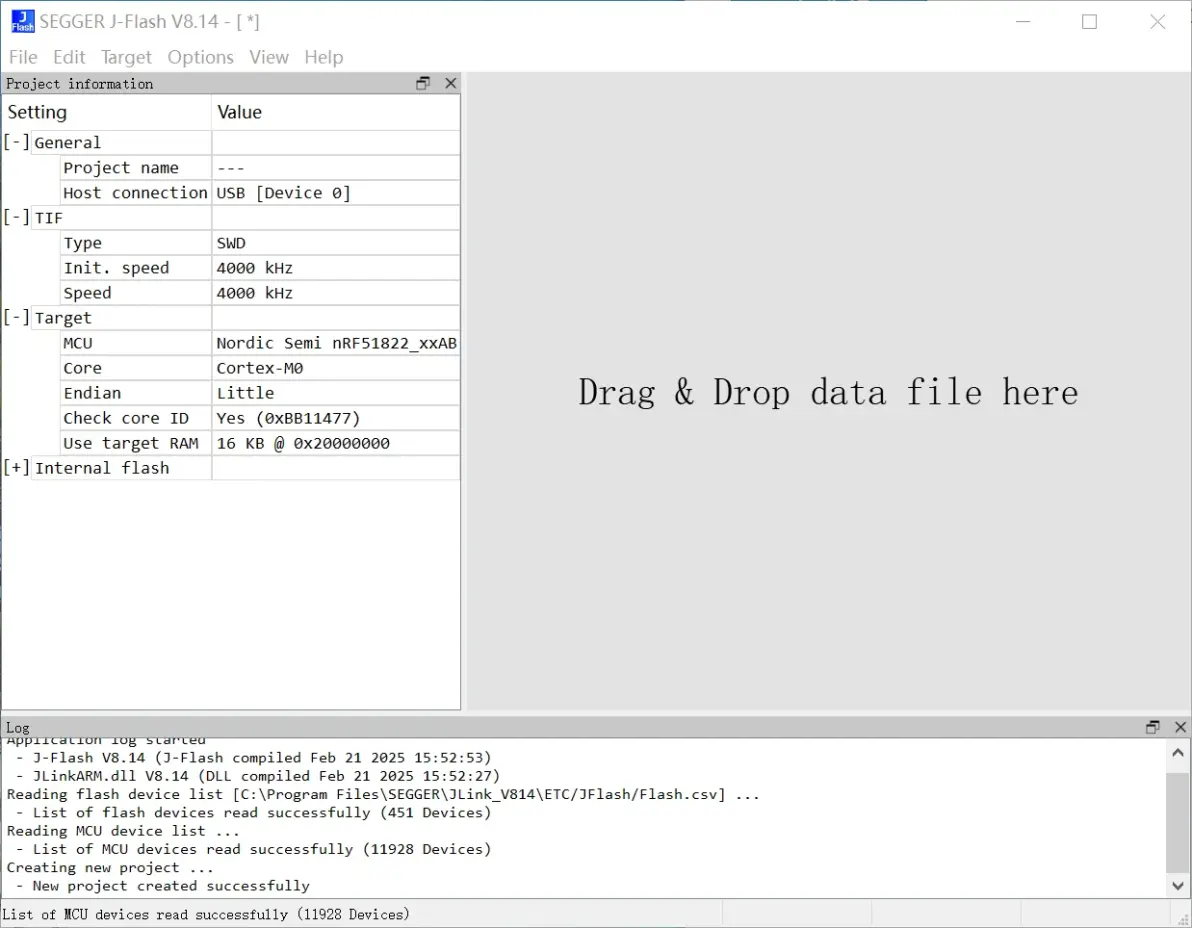Screen dimensions: 1192x928
Task: Select the Project name row
Action: (260, 168)
